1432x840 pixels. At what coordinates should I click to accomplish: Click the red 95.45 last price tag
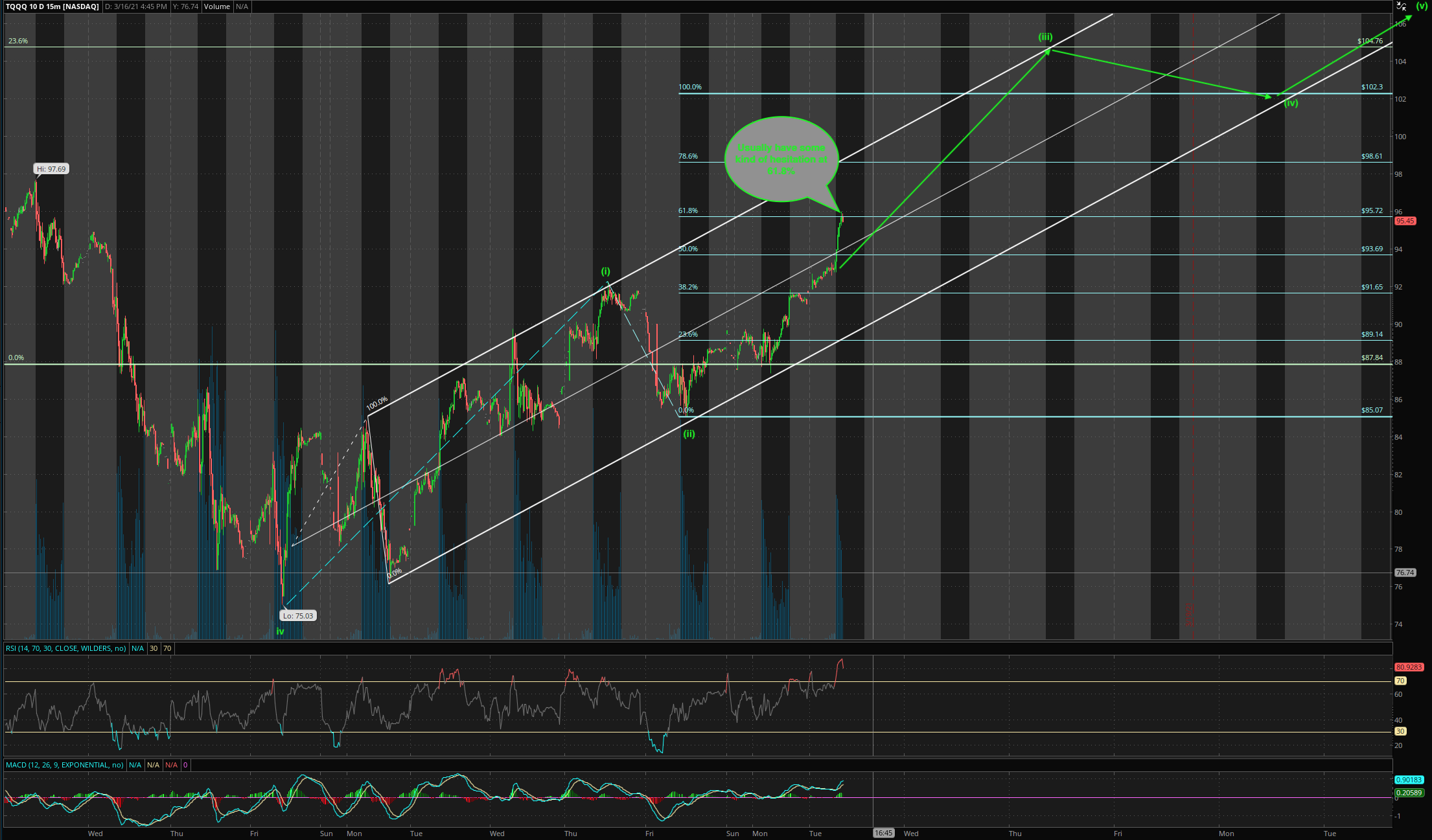click(x=1405, y=221)
